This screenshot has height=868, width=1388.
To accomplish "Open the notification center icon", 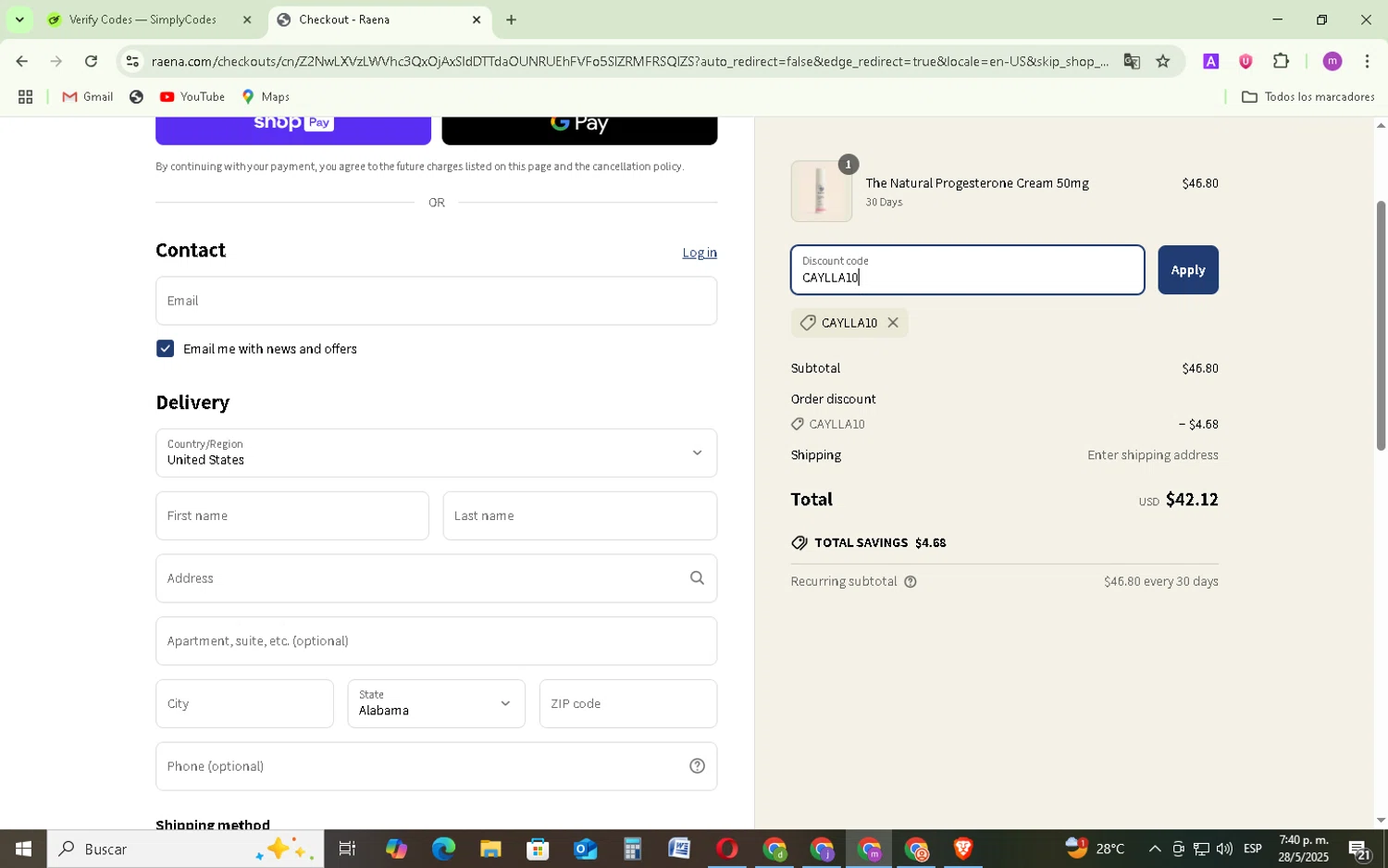I will (1359, 849).
